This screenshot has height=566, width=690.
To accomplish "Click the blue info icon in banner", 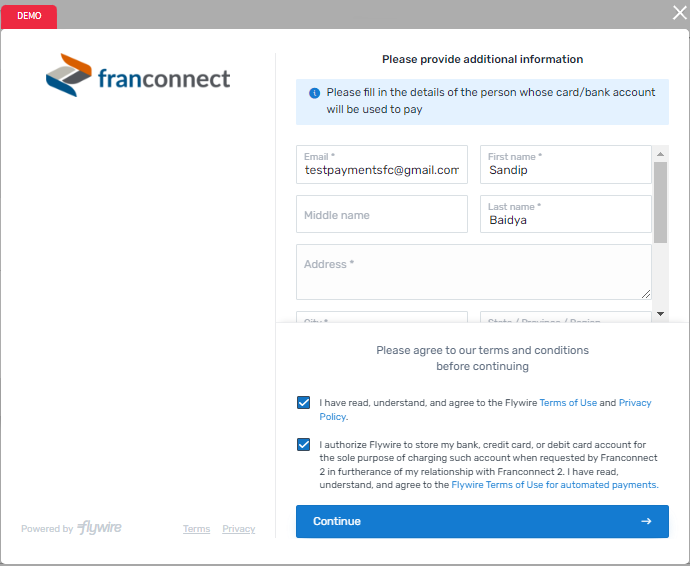I will [314, 93].
